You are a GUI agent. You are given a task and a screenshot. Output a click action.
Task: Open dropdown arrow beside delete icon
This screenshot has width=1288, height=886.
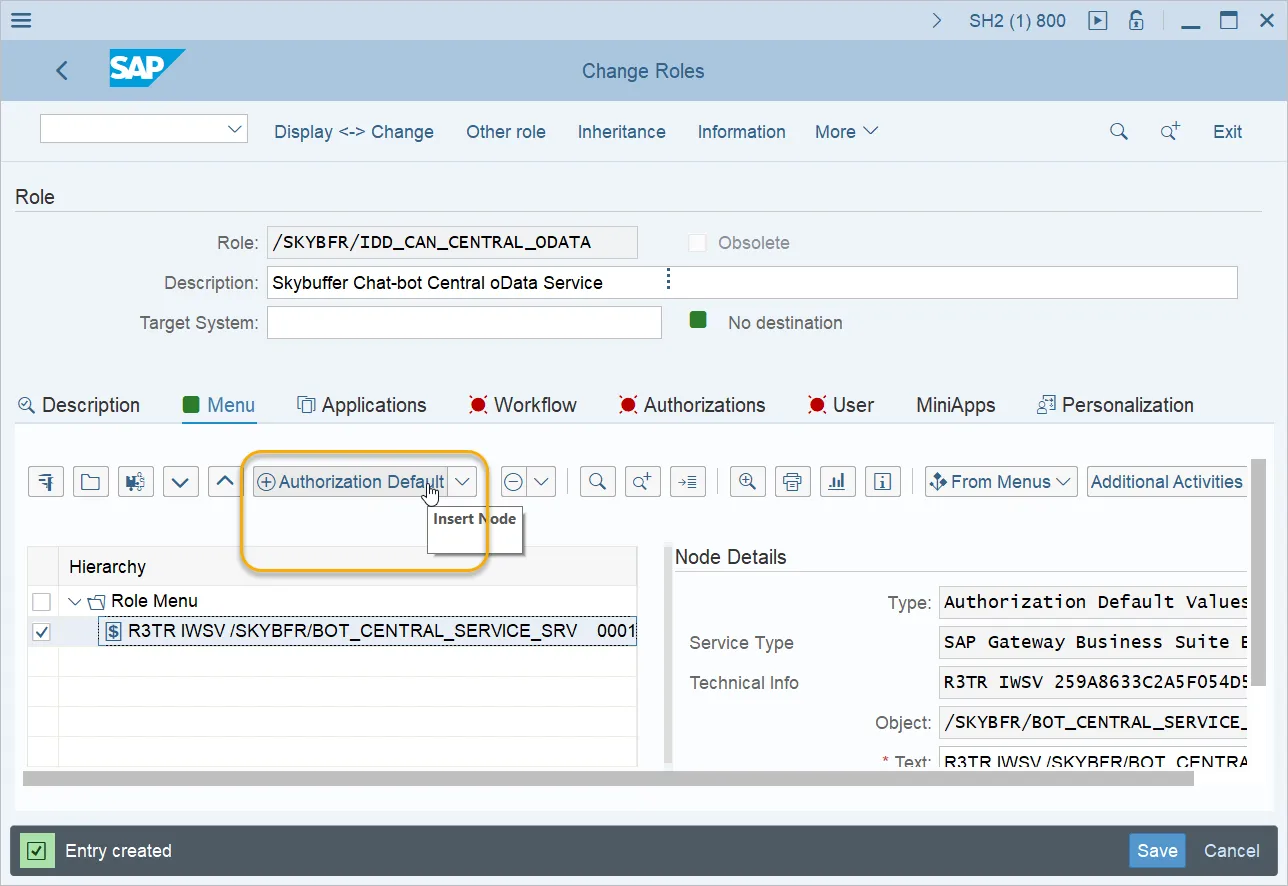click(x=541, y=482)
